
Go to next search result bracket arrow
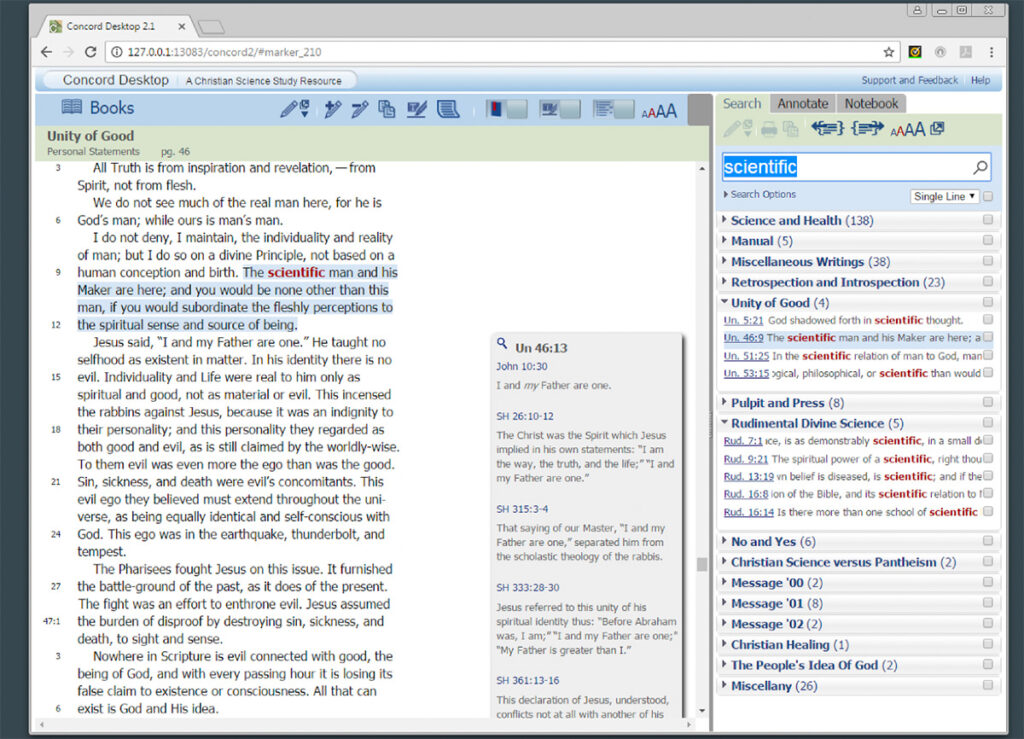[867, 128]
